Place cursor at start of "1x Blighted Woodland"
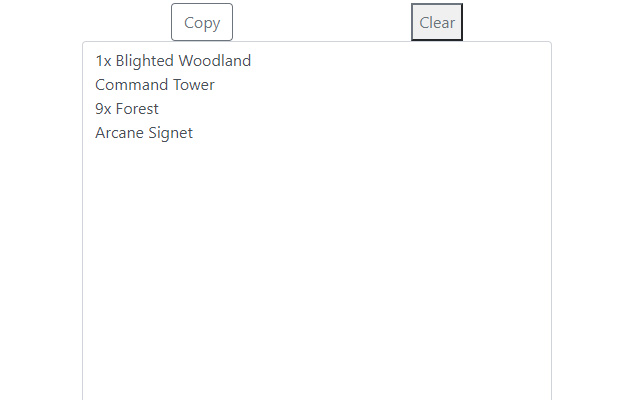The image size is (640, 400). (x=96, y=61)
